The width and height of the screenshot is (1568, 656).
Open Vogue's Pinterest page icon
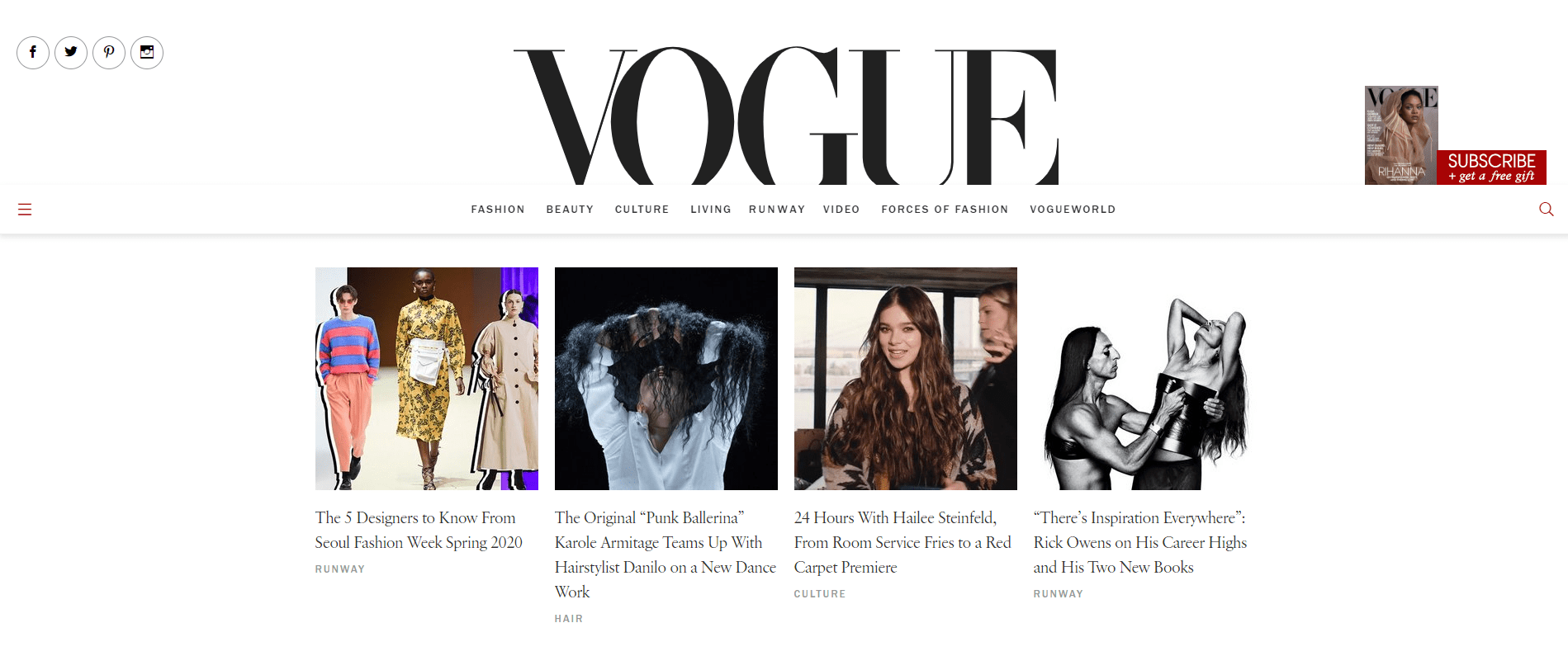(109, 53)
